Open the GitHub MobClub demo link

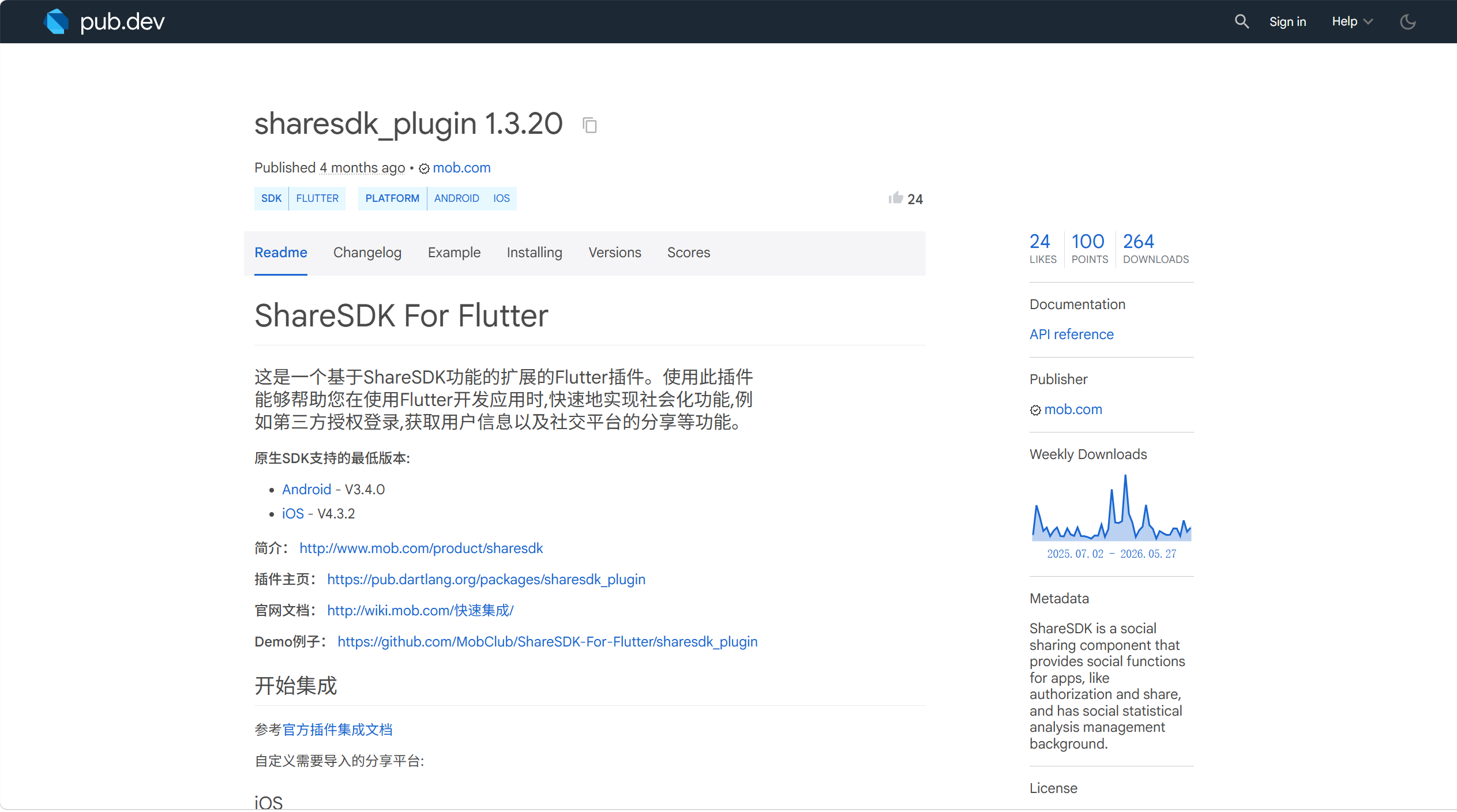point(547,642)
